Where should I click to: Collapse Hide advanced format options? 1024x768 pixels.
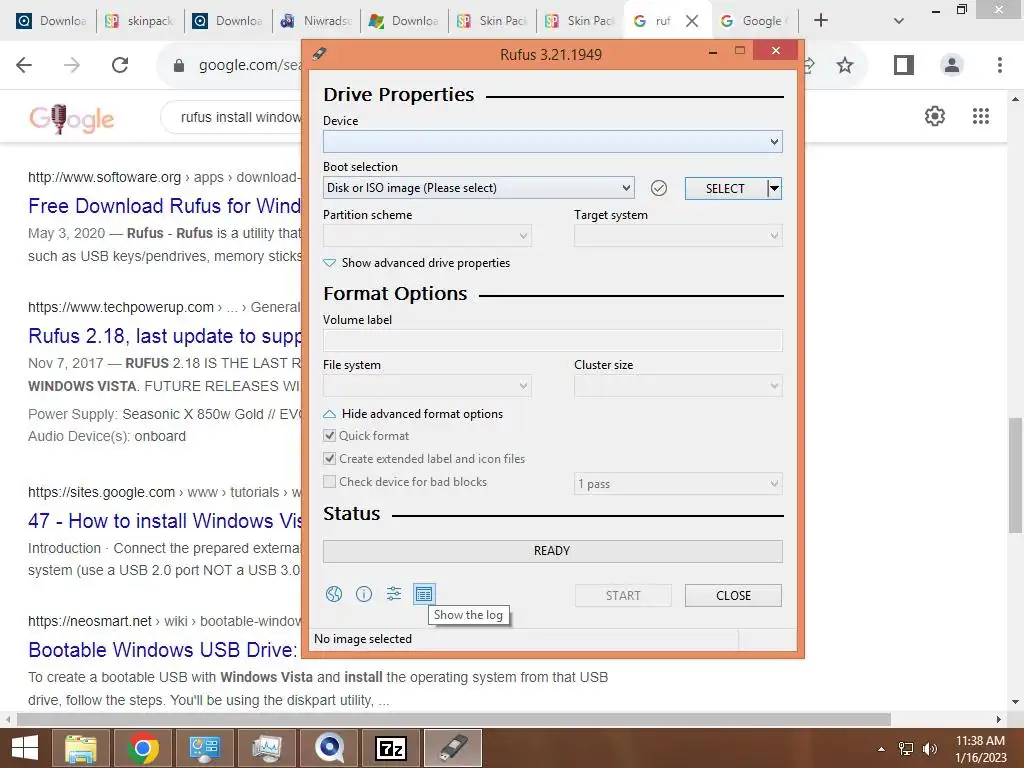[x=413, y=413]
